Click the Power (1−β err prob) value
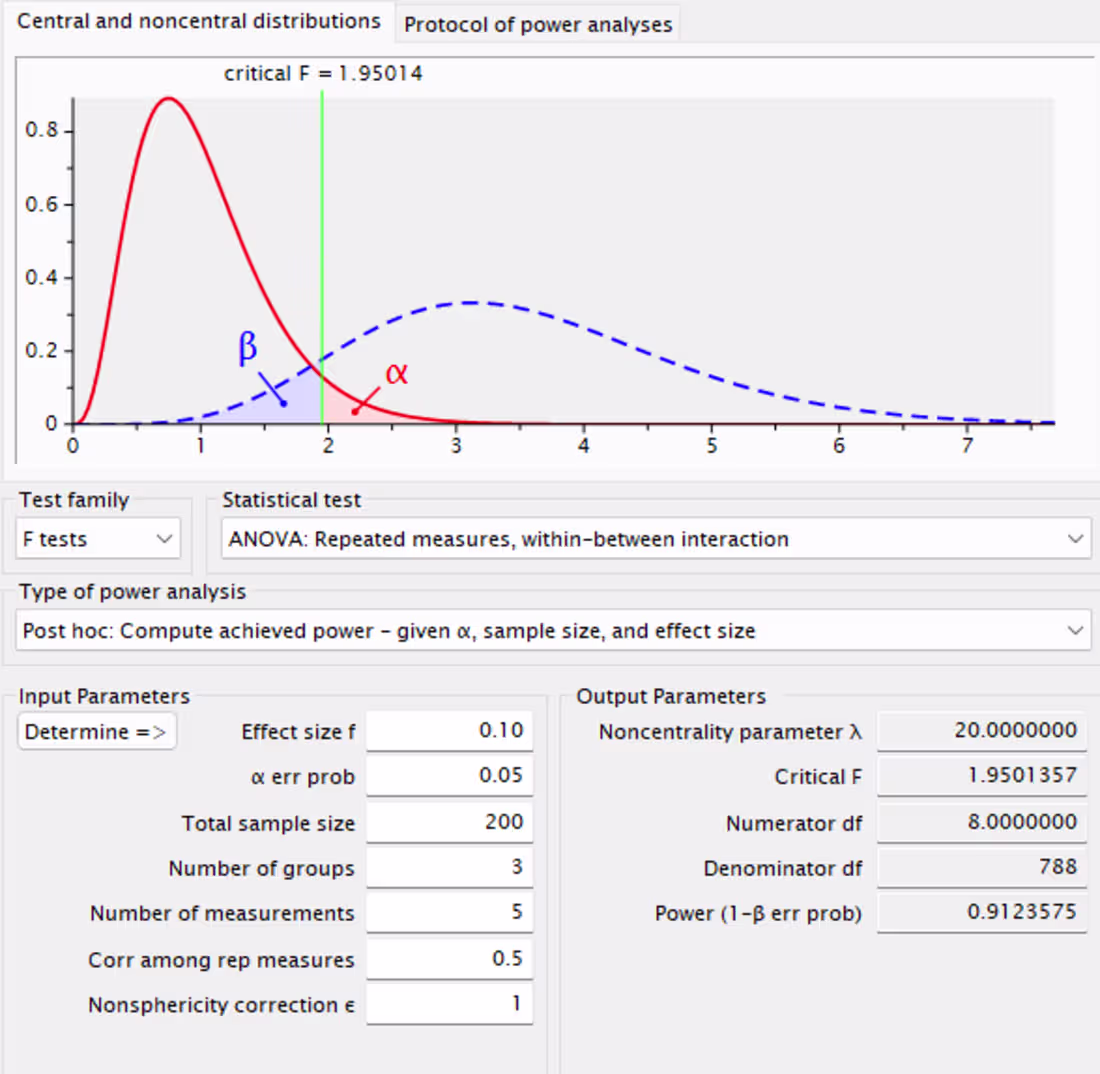The height and width of the screenshot is (1074, 1100). pyautogui.click(x=981, y=912)
